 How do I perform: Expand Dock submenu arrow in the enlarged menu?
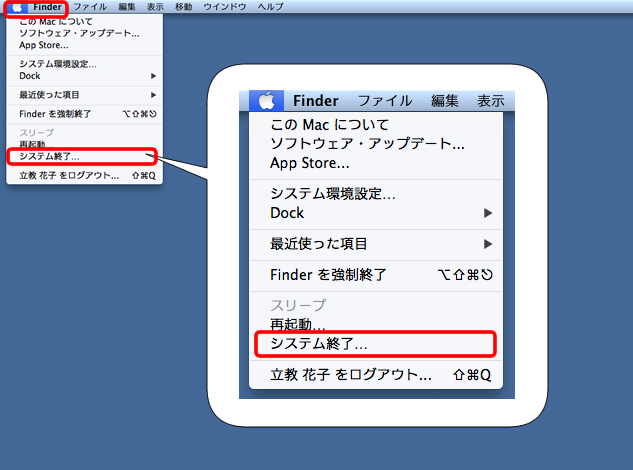(488, 213)
